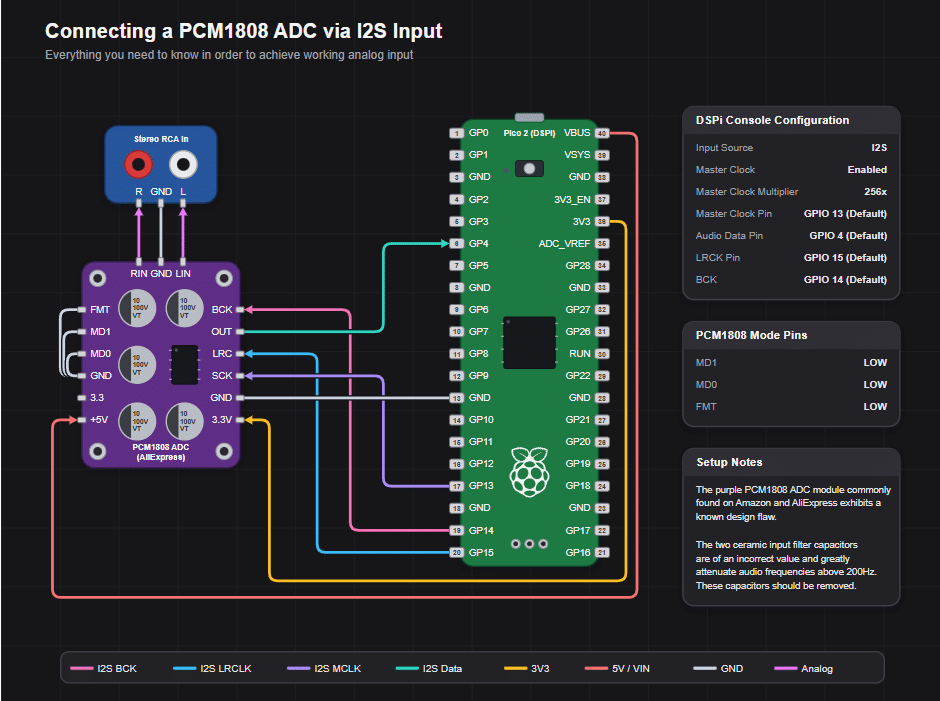Click 'GPIO 4 (Default)' in Audio Data Pin row
The height and width of the screenshot is (701, 940).
848,236
